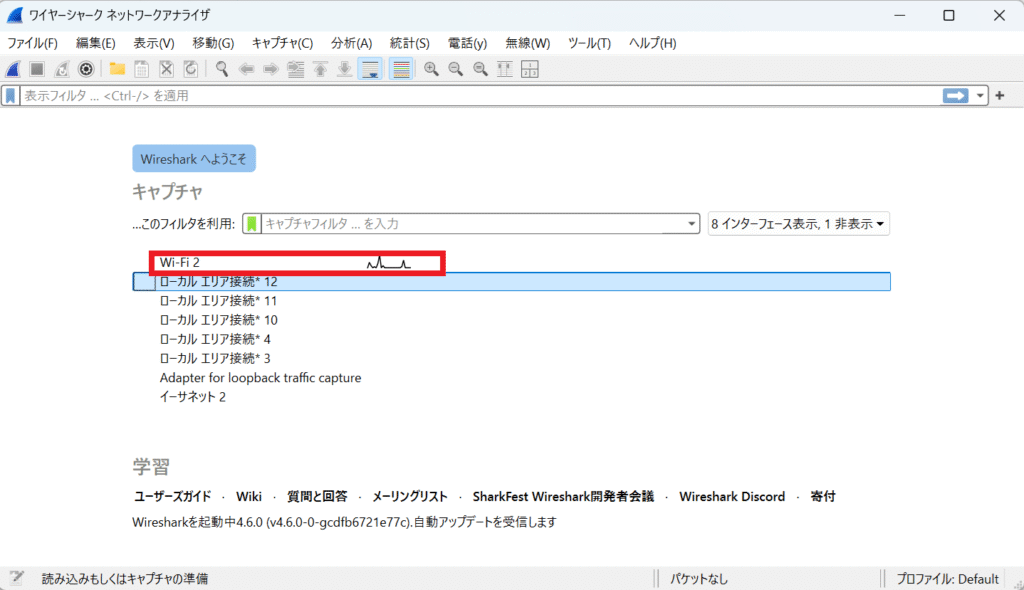Image resolution: width=1024 pixels, height=590 pixels.
Task: Click the shark fin start capture icon
Action: tap(14, 69)
